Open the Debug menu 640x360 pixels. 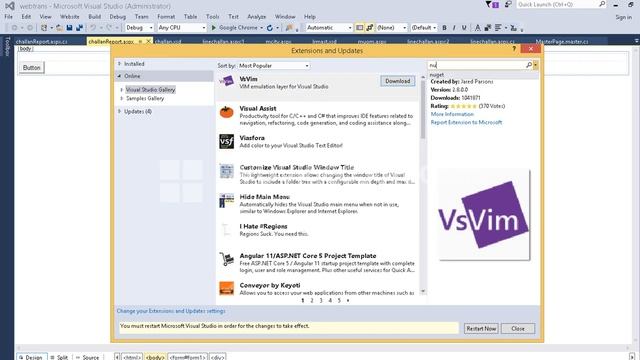pos(118,17)
